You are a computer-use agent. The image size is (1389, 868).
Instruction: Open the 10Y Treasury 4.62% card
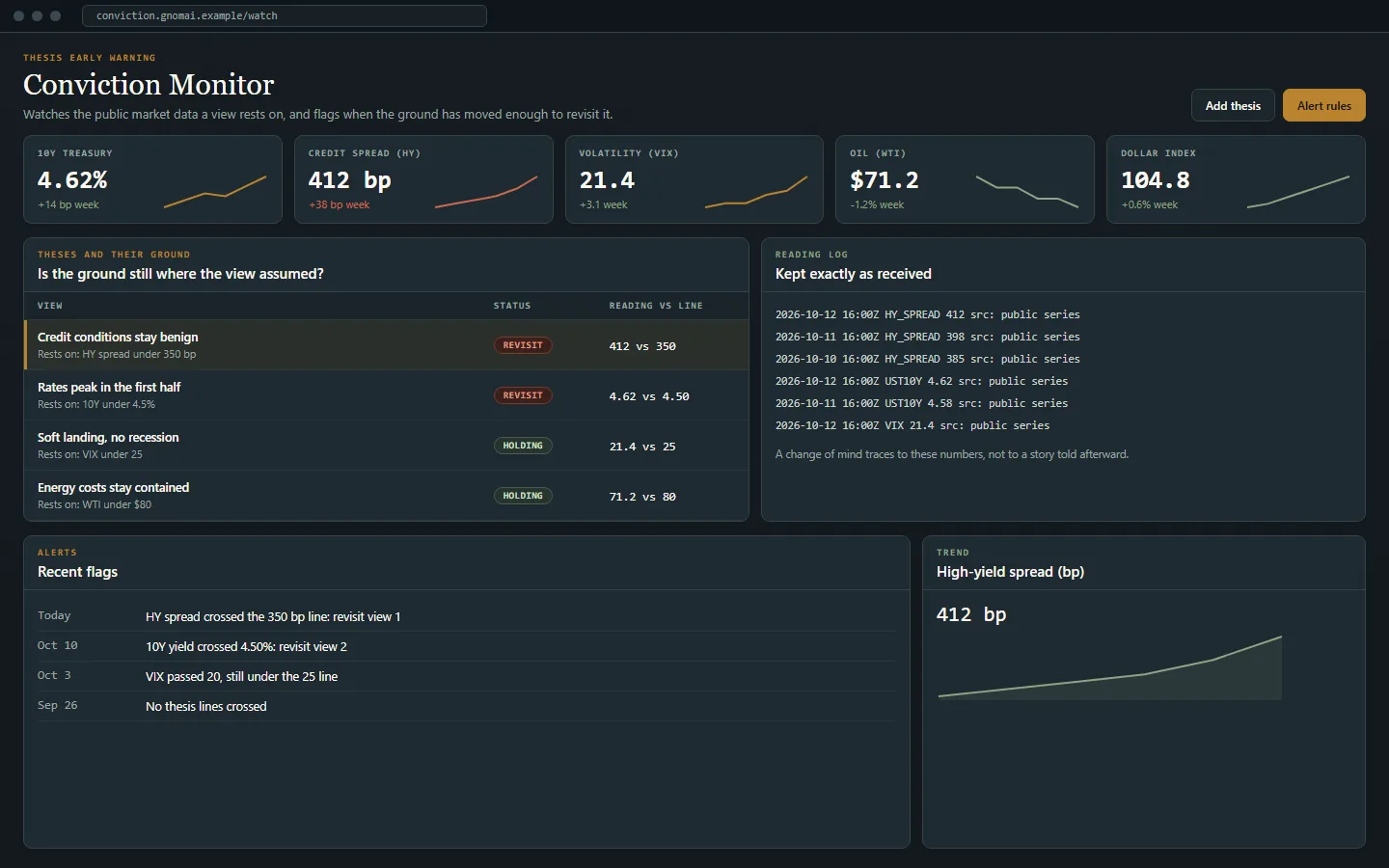(x=152, y=179)
